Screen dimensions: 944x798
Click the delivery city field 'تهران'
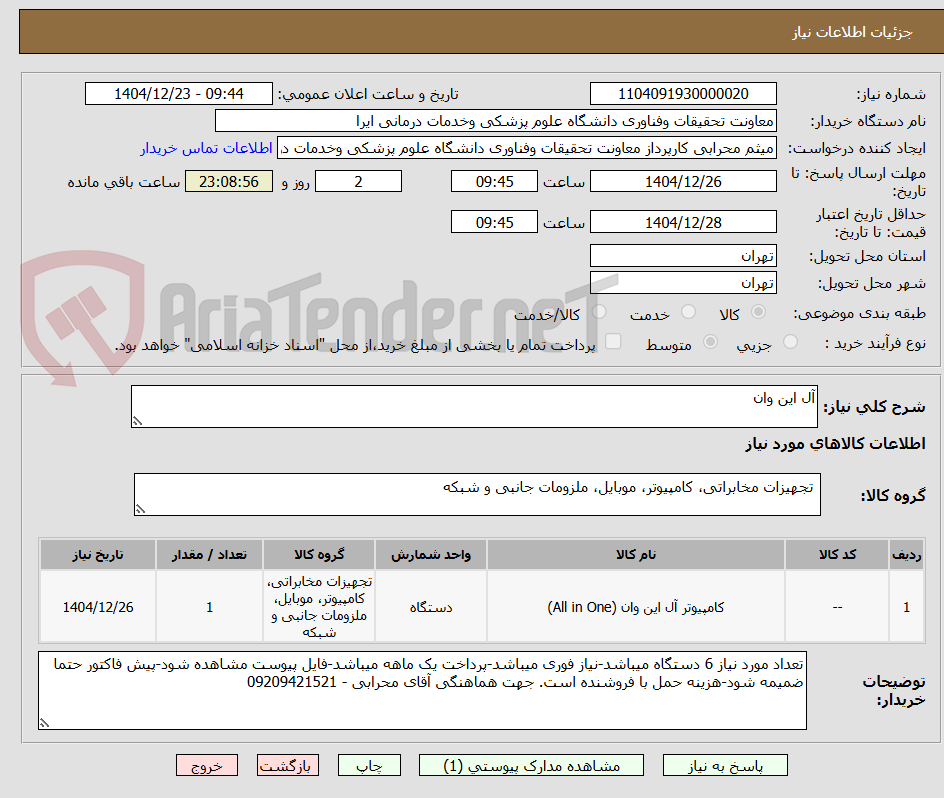point(683,282)
